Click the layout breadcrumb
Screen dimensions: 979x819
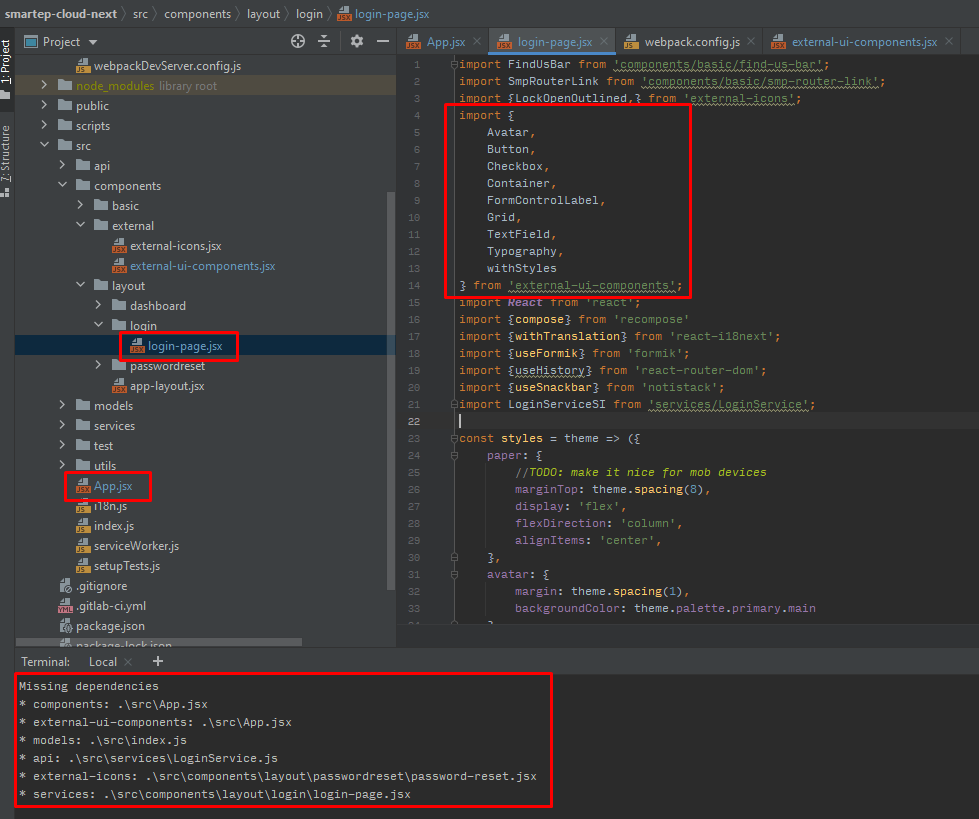click(x=263, y=14)
